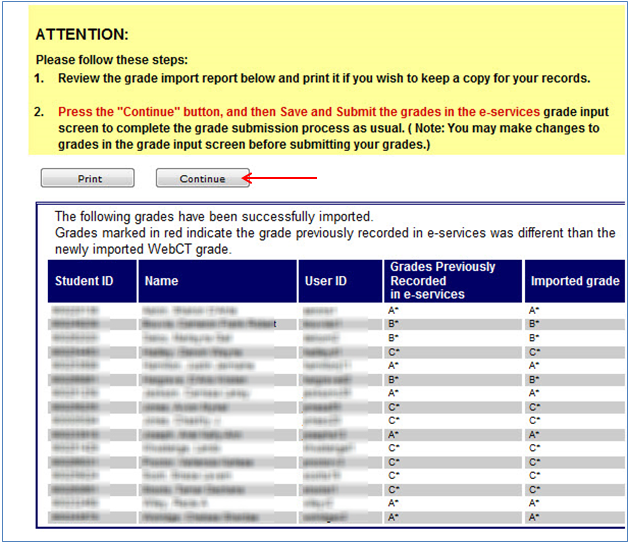Click the ATTENTION: heading
The width and height of the screenshot is (629, 542).
(82, 35)
